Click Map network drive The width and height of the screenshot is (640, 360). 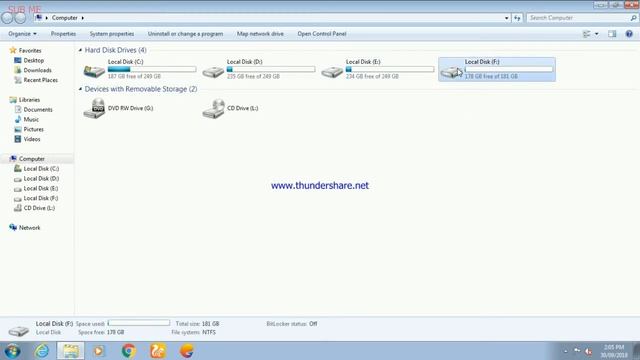[260, 34]
